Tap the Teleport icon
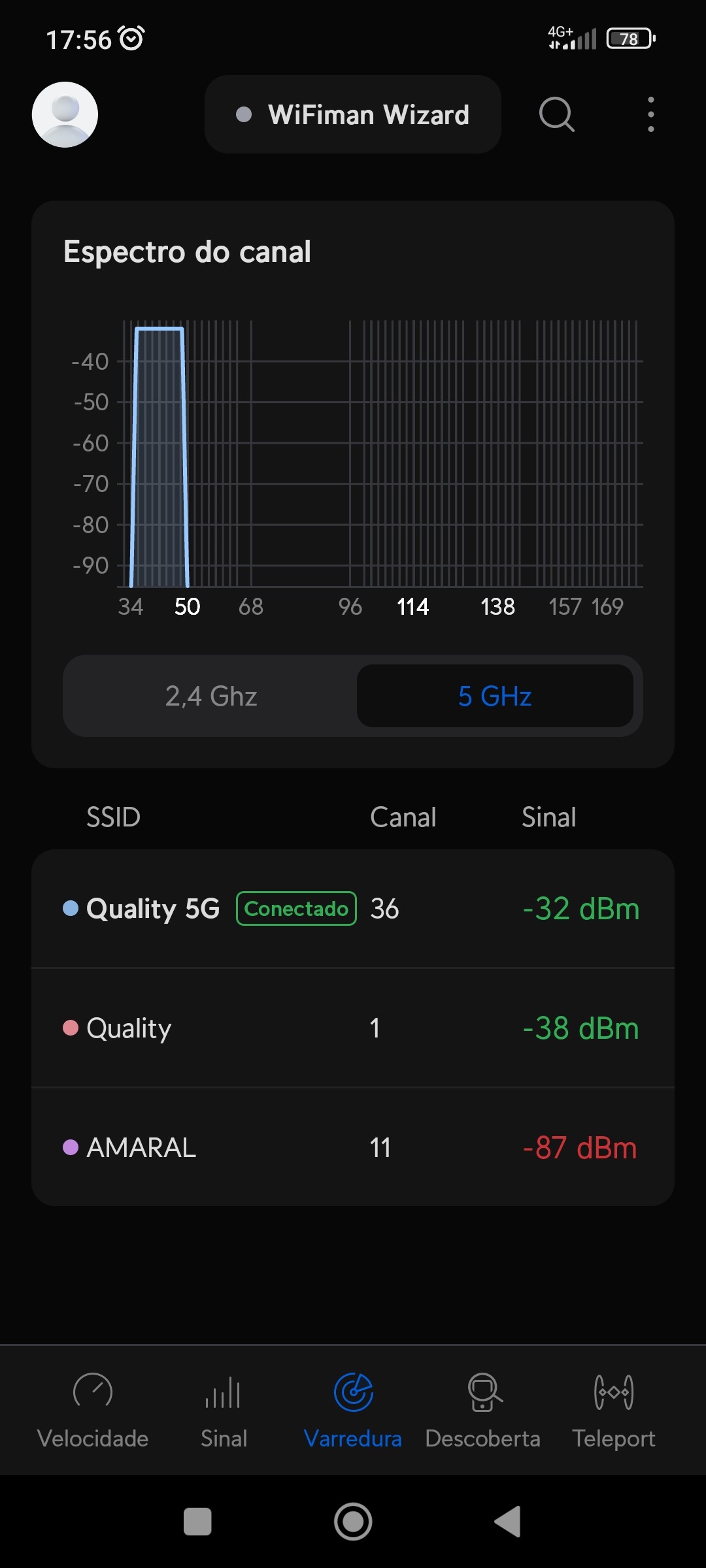Screen dimensions: 706x1568 (613, 1392)
